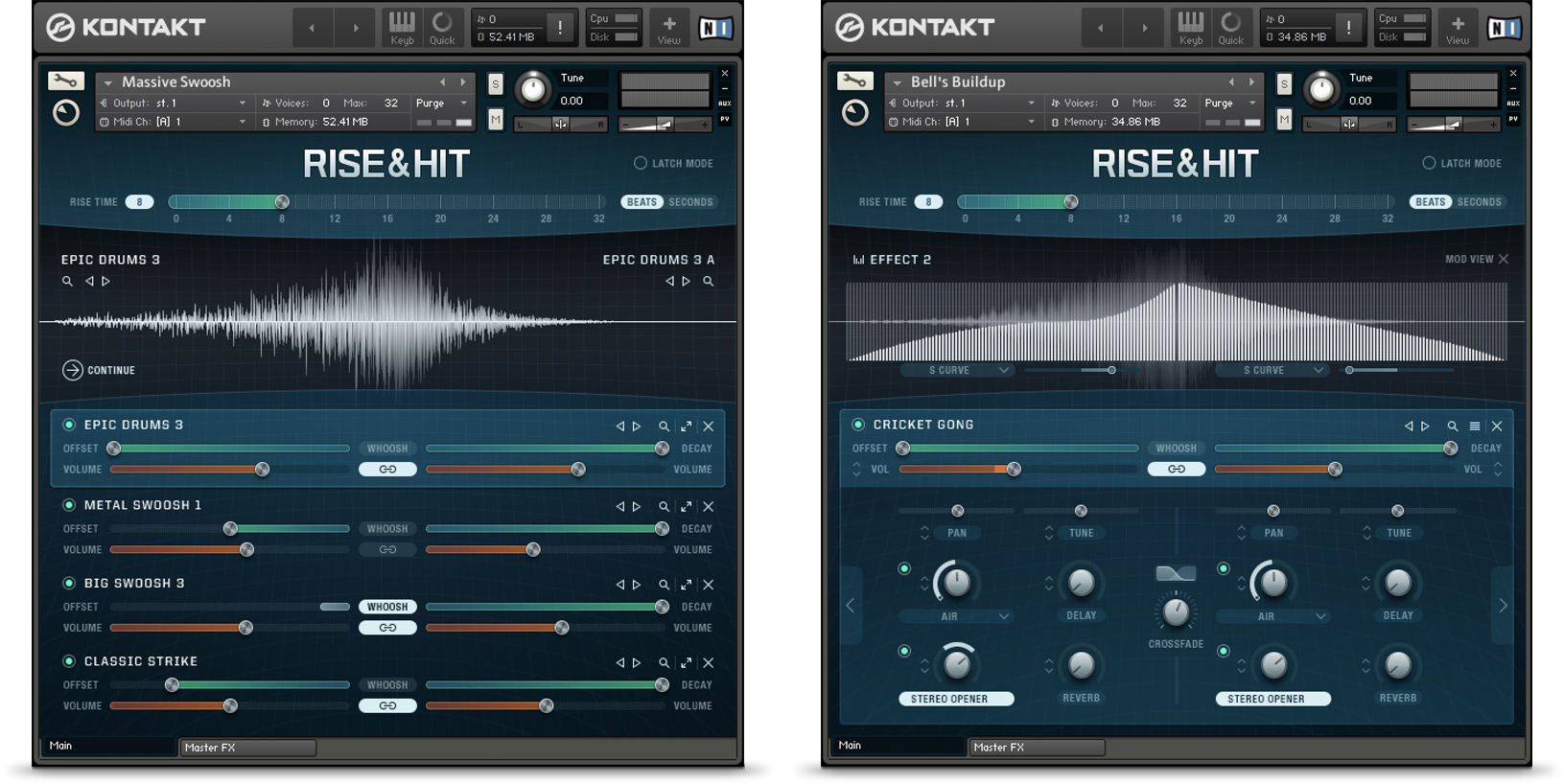Open the left S Curve dropdown
The width and height of the screenshot is (1564, 784).
[956, 370]
